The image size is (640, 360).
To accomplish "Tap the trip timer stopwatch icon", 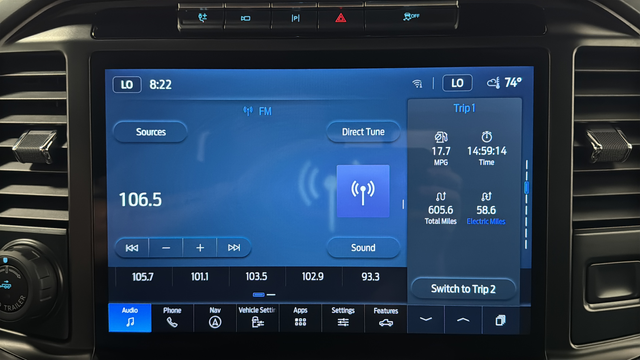I will [487, 137].
